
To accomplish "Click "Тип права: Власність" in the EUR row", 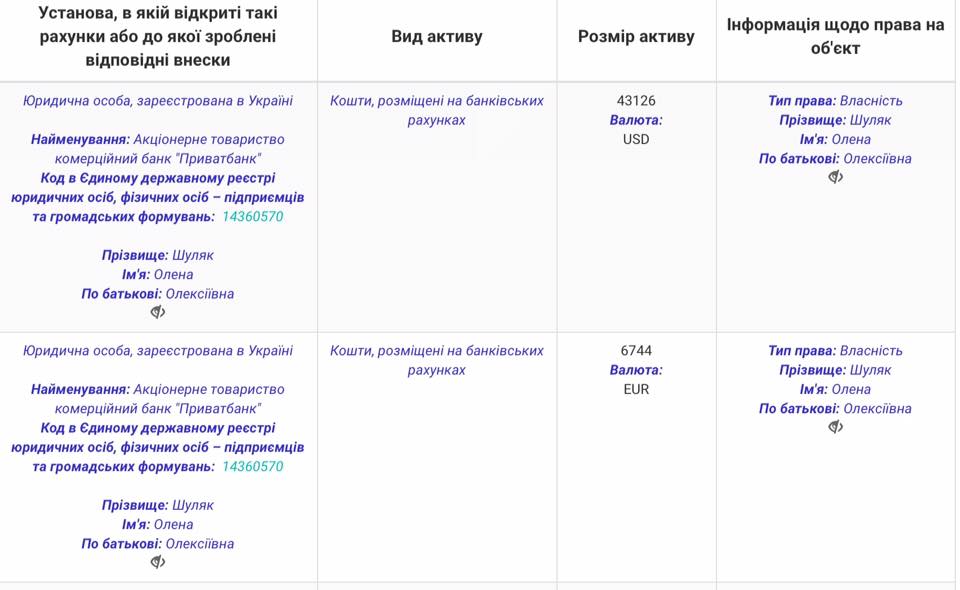I will pyautogui.click(x=835, y=351).
